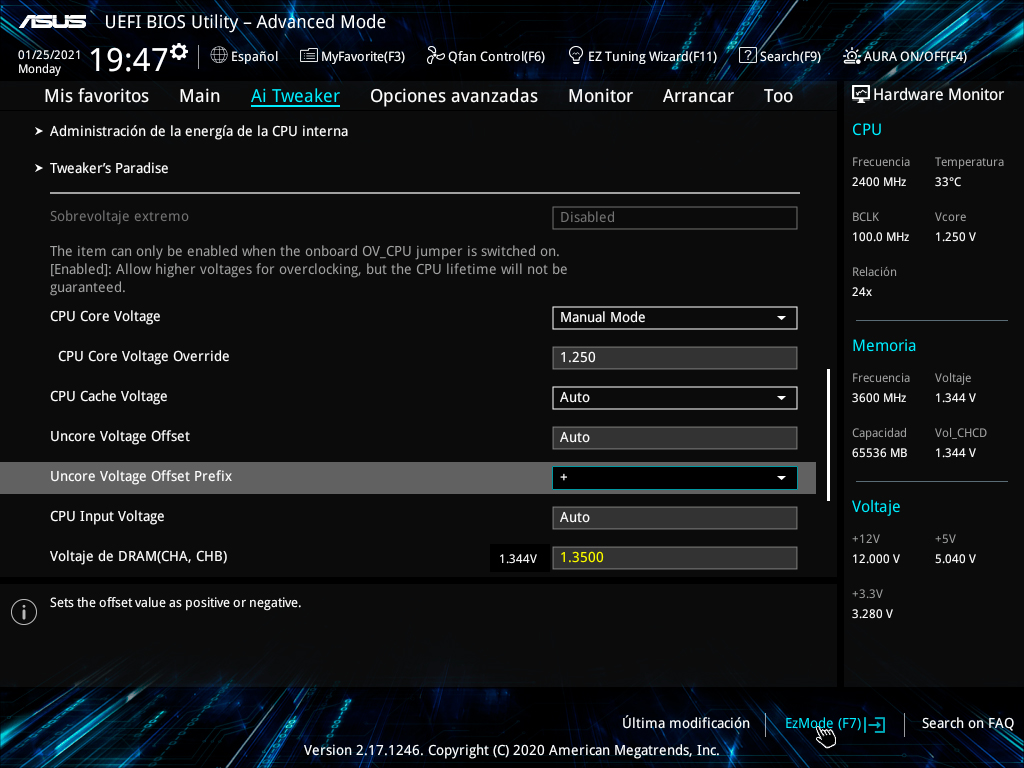Click the Search(F9) question mark icon

(x=747, y=56)
